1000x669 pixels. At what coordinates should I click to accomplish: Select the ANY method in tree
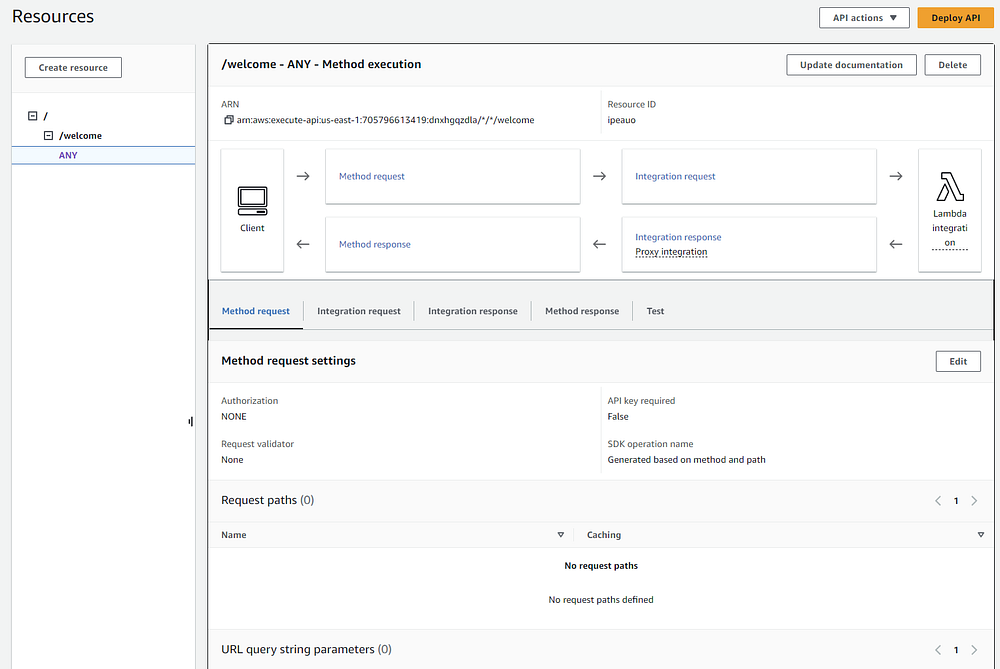pos(68,155)
